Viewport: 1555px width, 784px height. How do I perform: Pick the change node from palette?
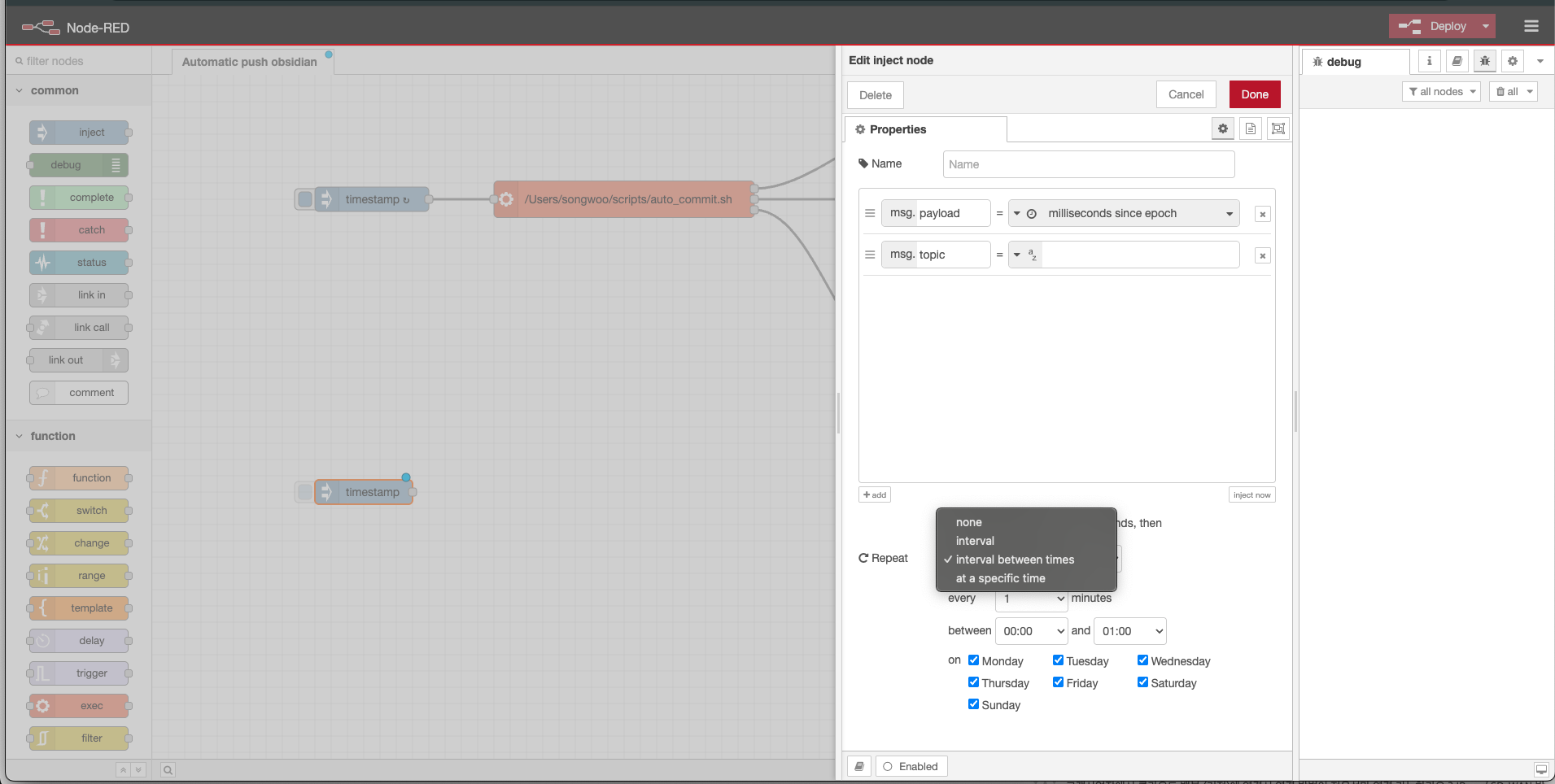[79, 543]
